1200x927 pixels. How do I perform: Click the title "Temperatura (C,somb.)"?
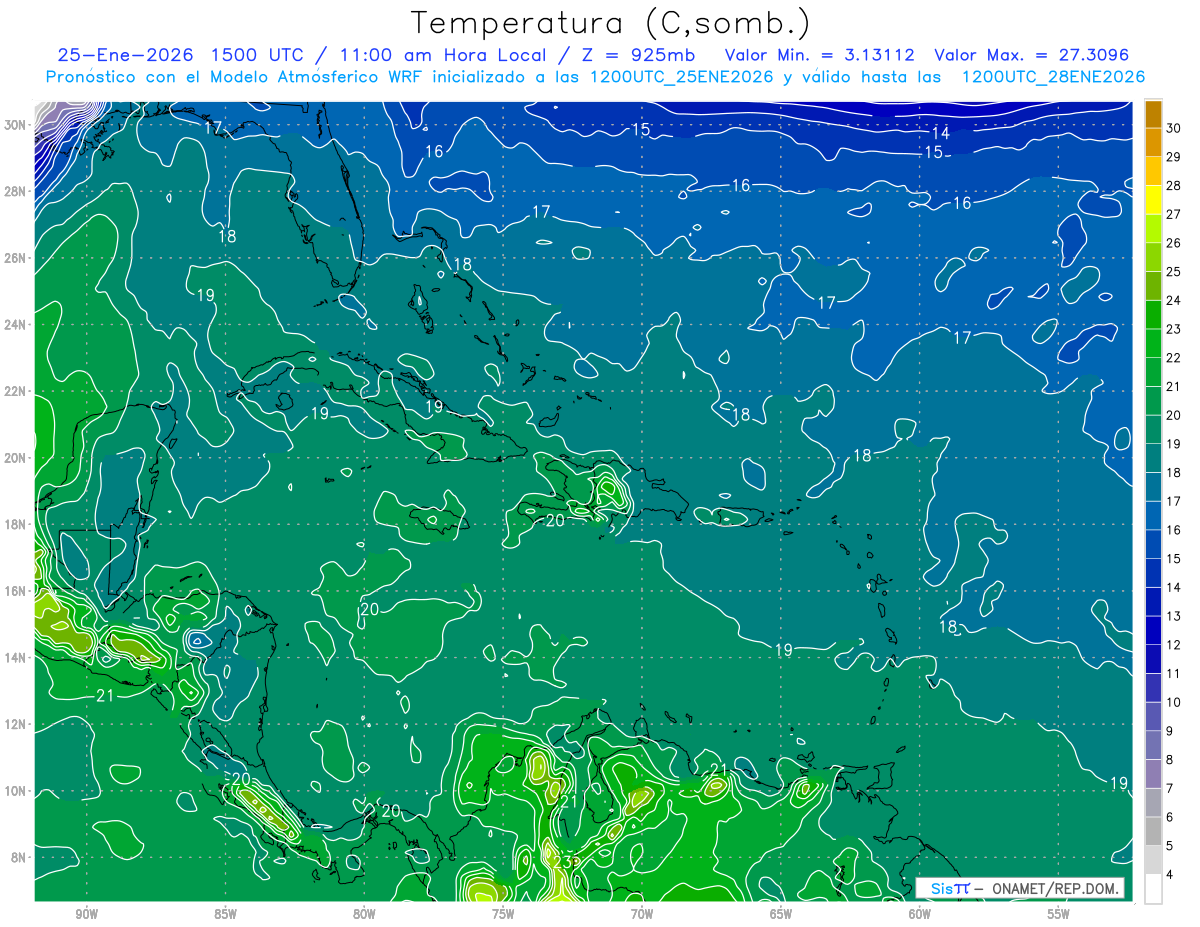(x=612, y=22)
